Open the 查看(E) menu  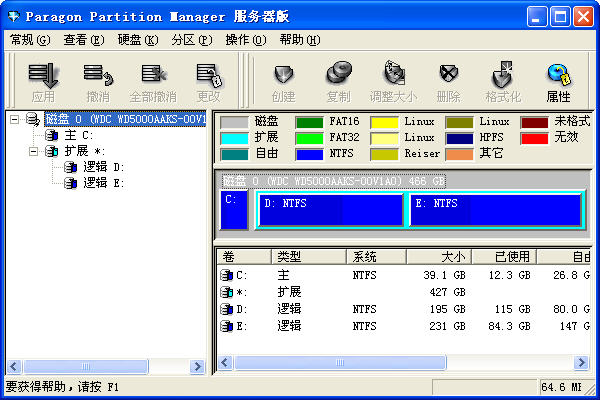coord(84,40)
